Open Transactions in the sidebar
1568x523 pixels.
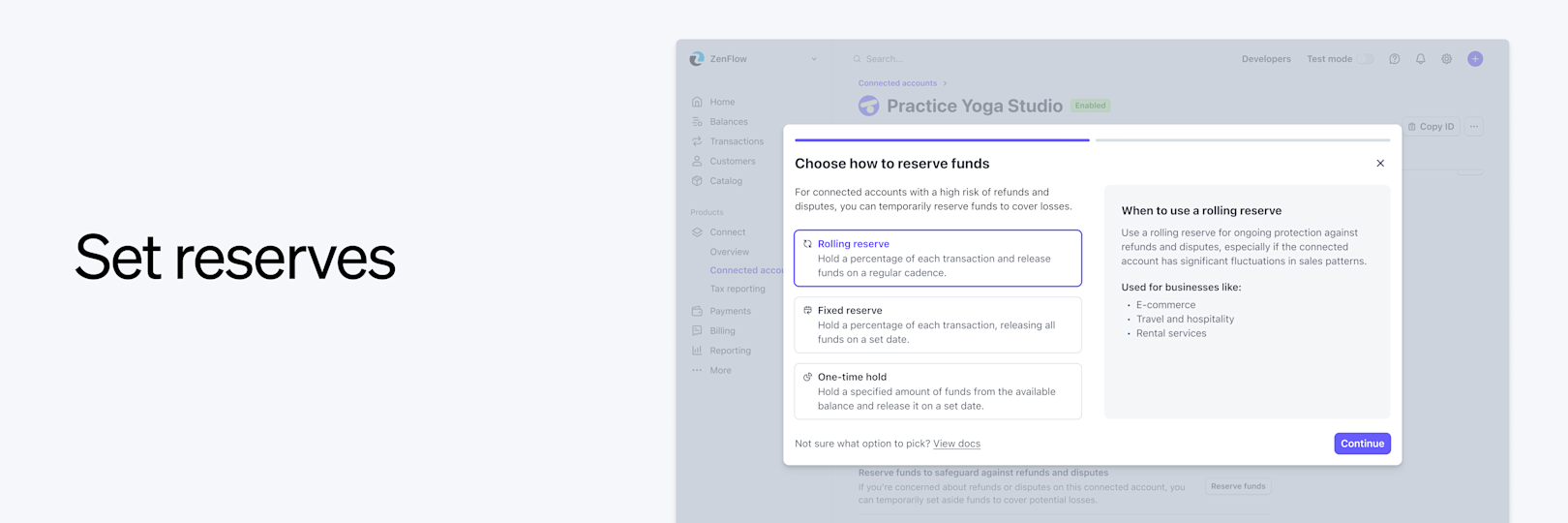pos(736,141)
